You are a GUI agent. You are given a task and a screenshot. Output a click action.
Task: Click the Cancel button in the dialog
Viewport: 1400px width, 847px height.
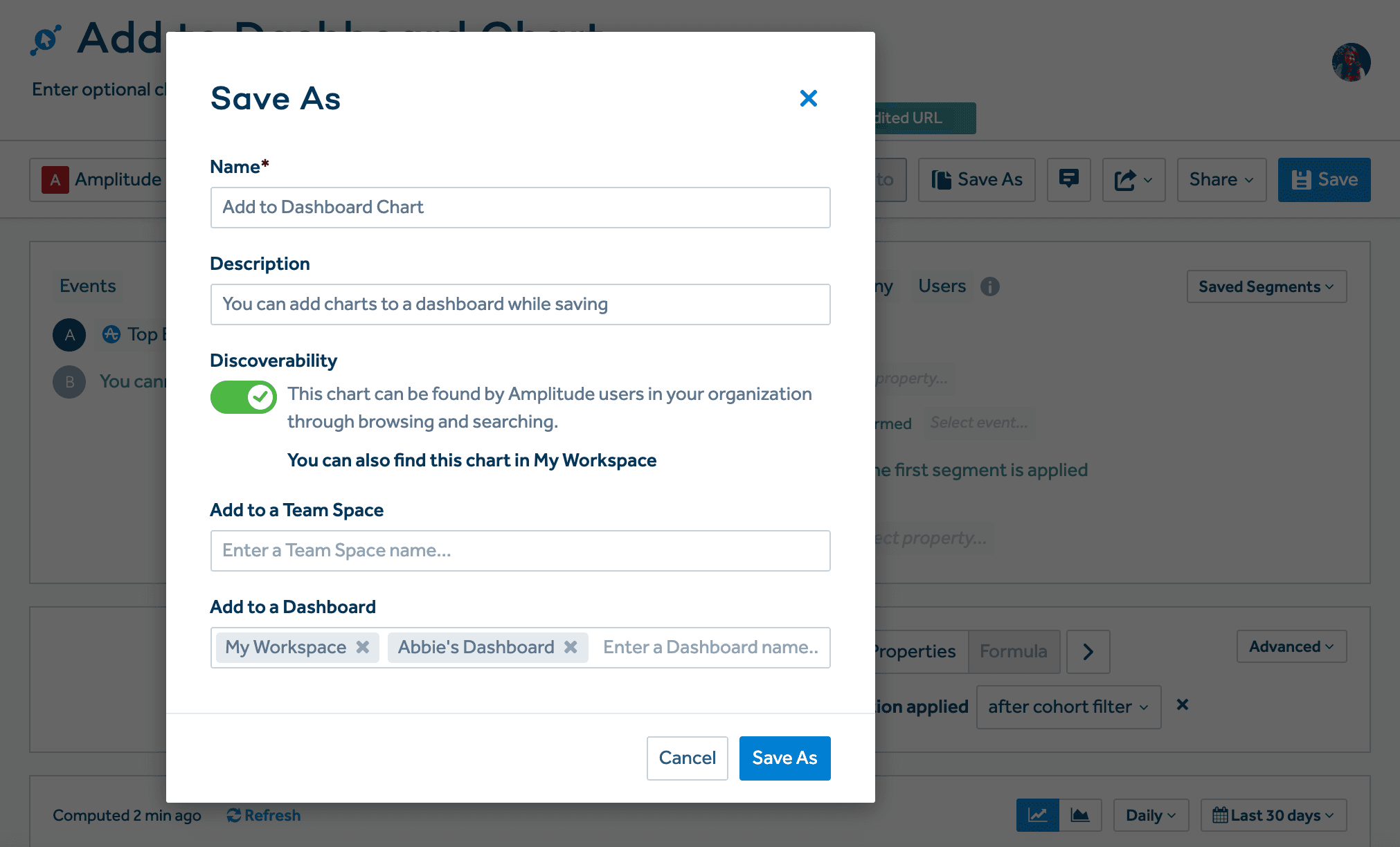(687, 758)
